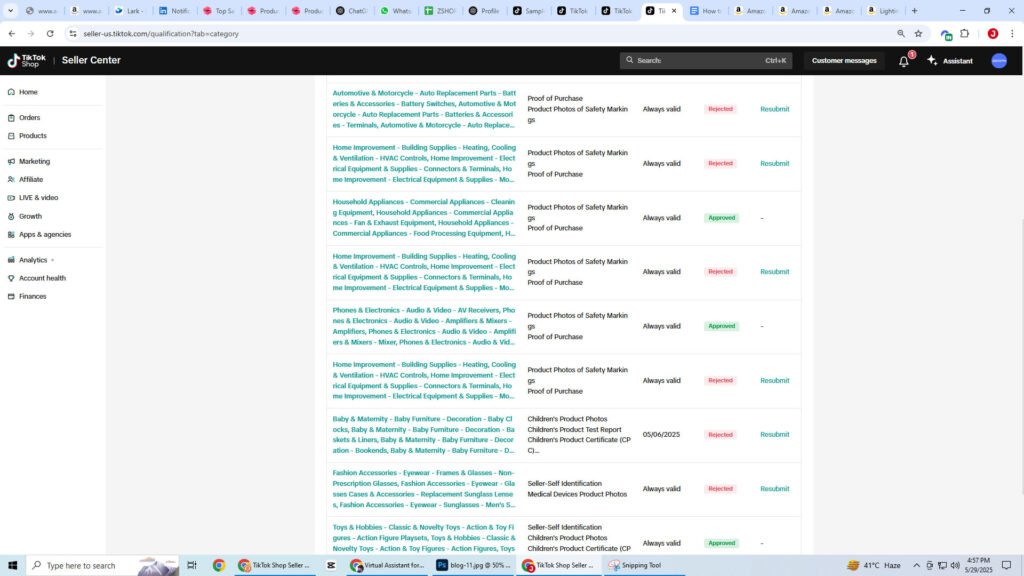Image resolution: width=1024 pixels, height=576 pixels.
Task: Go to Products in sidebar
Action: click(27, 136)
